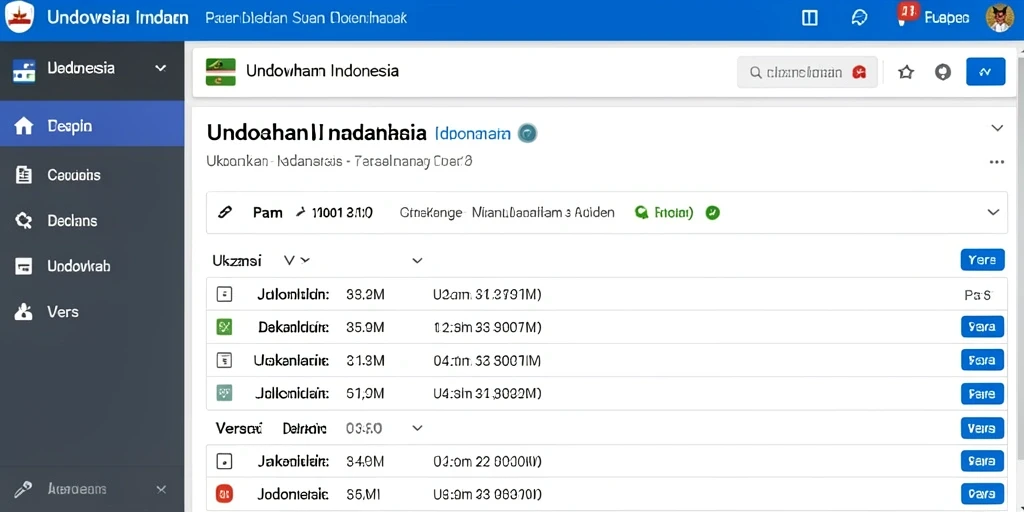Open the chat bubble icon in top bar
This screenshot has width=1024, height=512.
[859, 18]
